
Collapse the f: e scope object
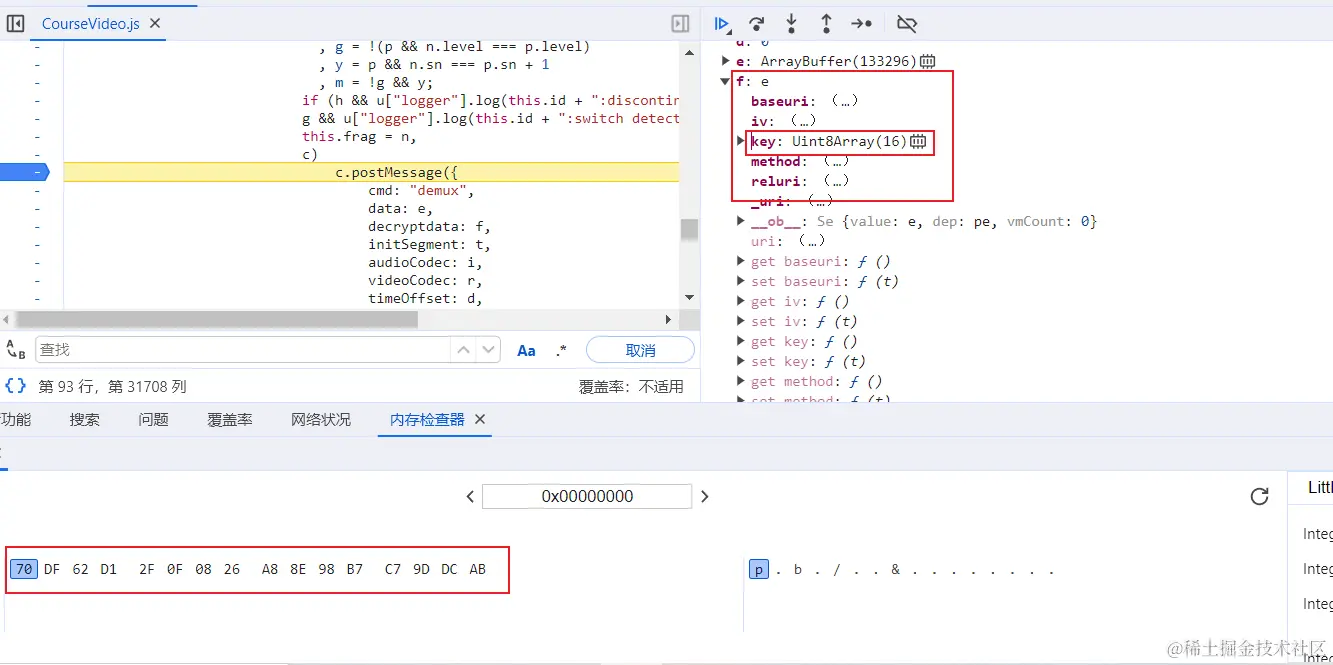click(726, 82)
